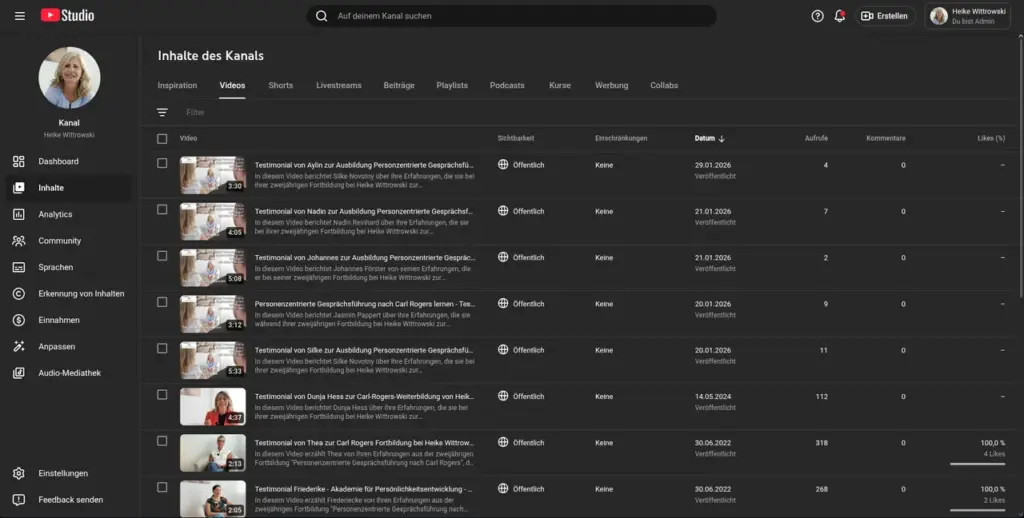
Task: Check the Testimonial von Silke video checkbox
Action: click(162, 349)
